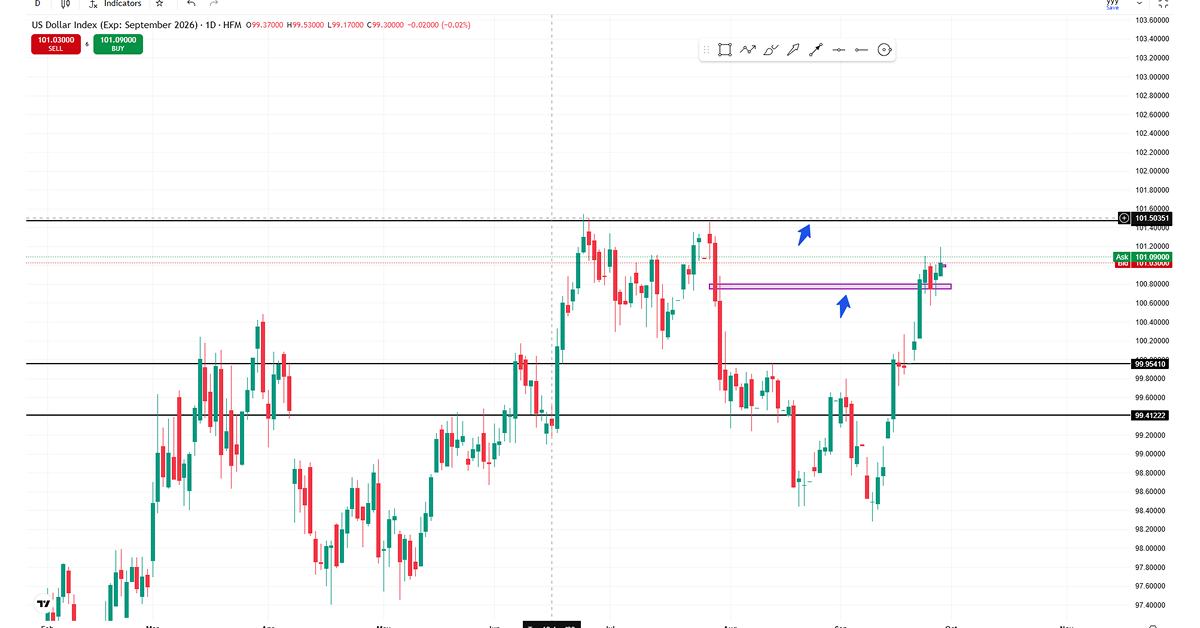Open the function fx indicator templates icon
1200x628 pixels.
91,4
